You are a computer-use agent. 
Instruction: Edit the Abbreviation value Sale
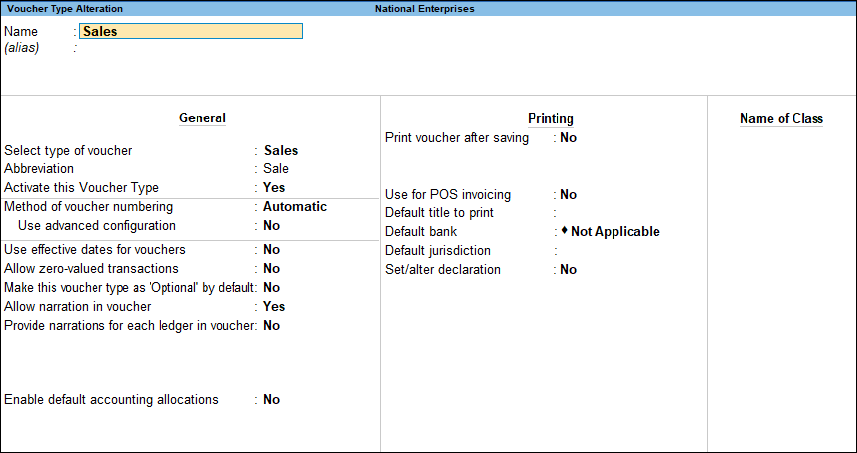tap(276, 168)
